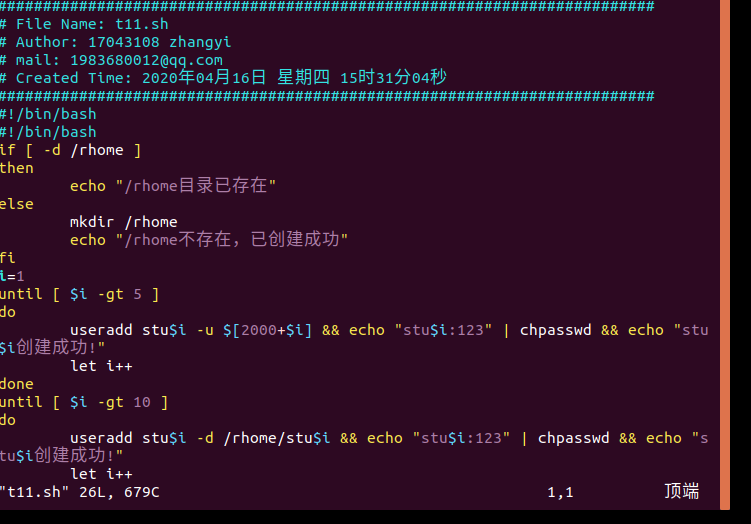Click the "i=1" assignment line
This screenshot has height=524, width=751.
12,276
